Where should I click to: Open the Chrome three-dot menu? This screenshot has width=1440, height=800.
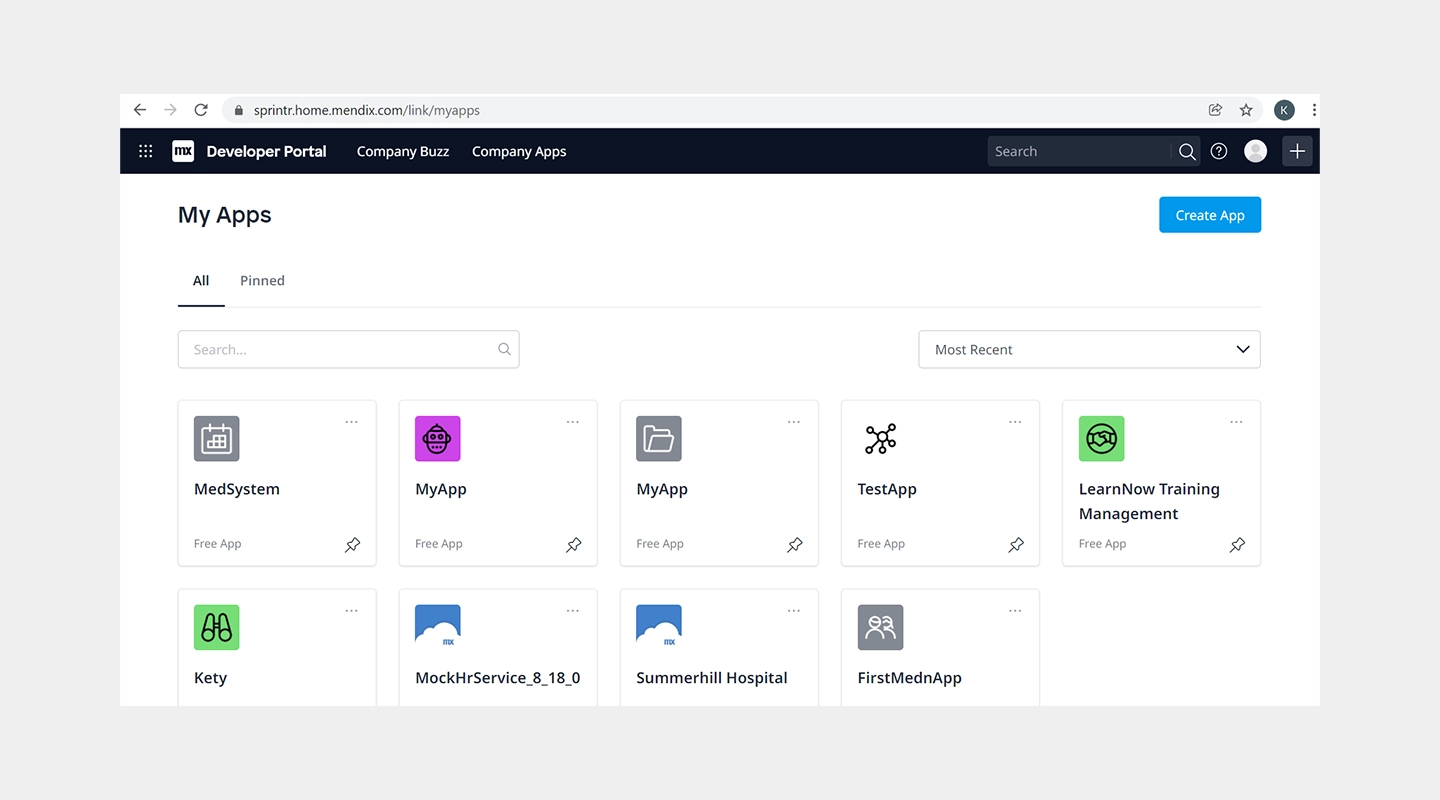1313,110
